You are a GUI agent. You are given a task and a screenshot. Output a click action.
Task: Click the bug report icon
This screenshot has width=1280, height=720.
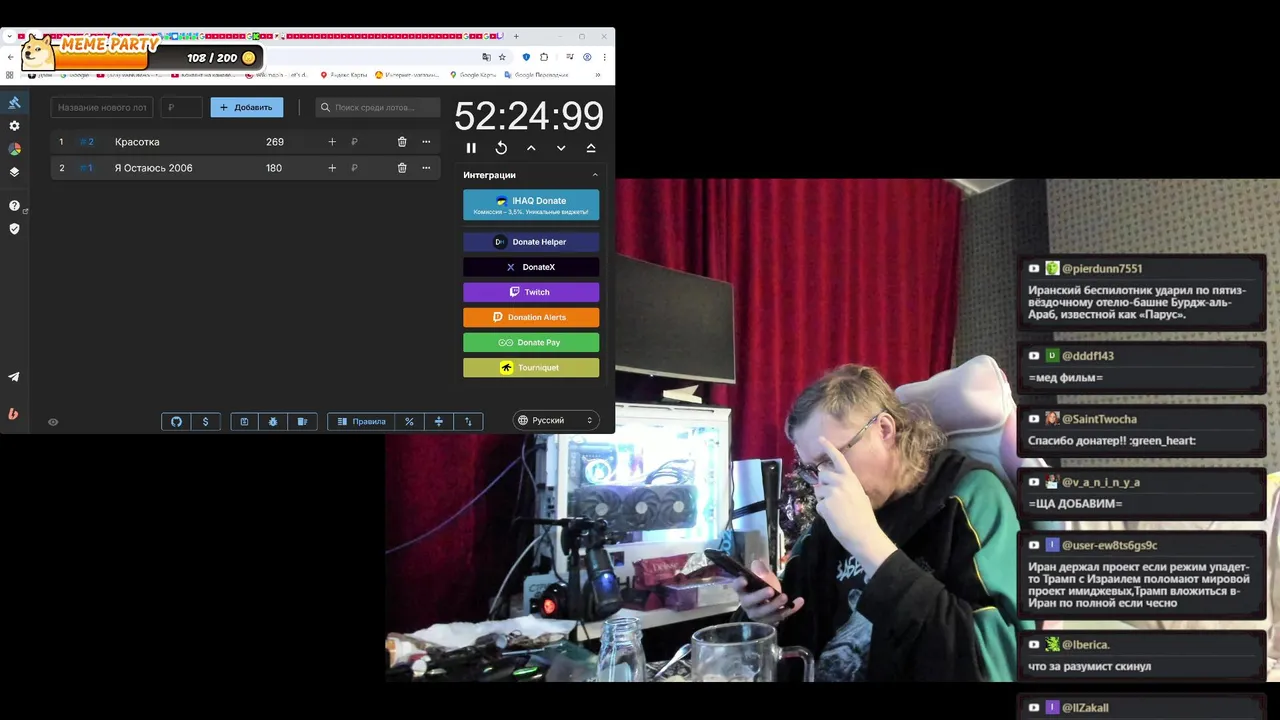273,422
